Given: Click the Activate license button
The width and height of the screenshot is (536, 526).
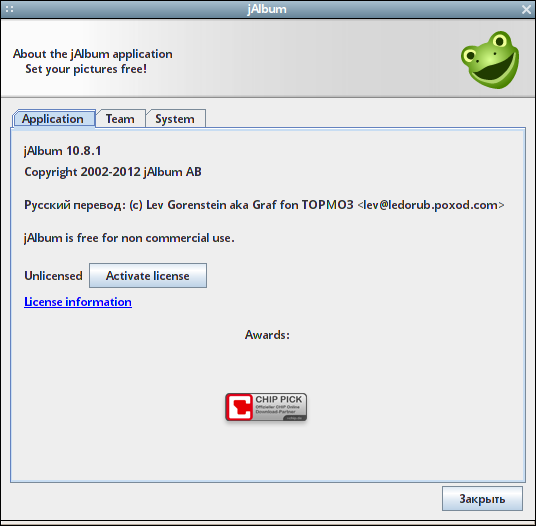Looking at the screenshot, I should 148,275.
